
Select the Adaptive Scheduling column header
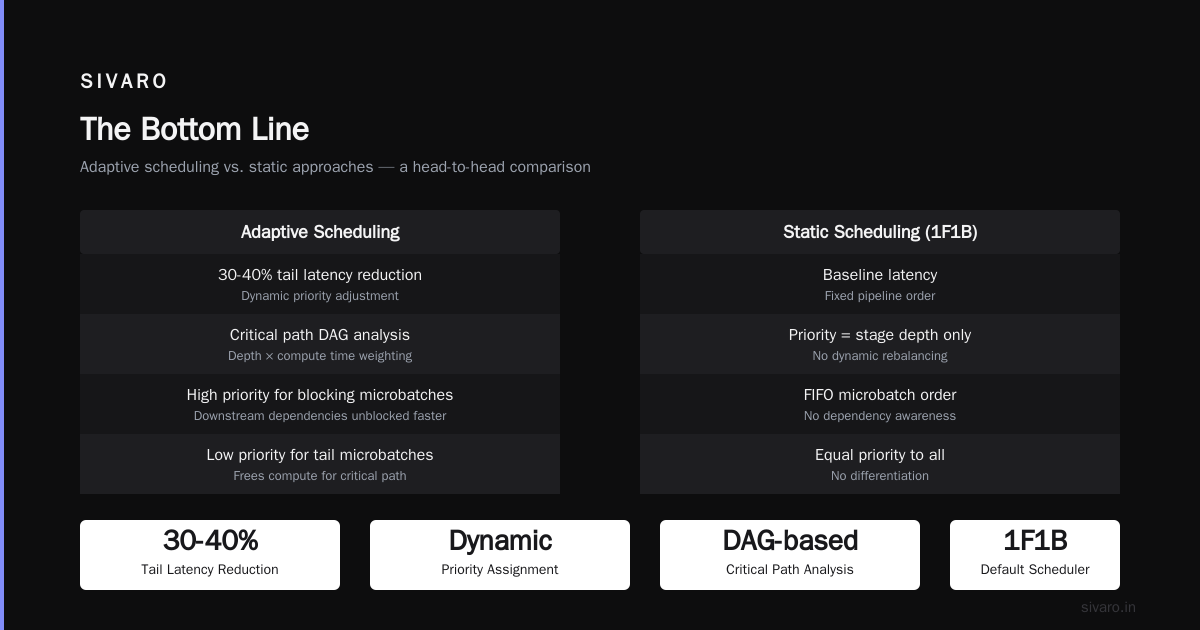click(320, 232)
